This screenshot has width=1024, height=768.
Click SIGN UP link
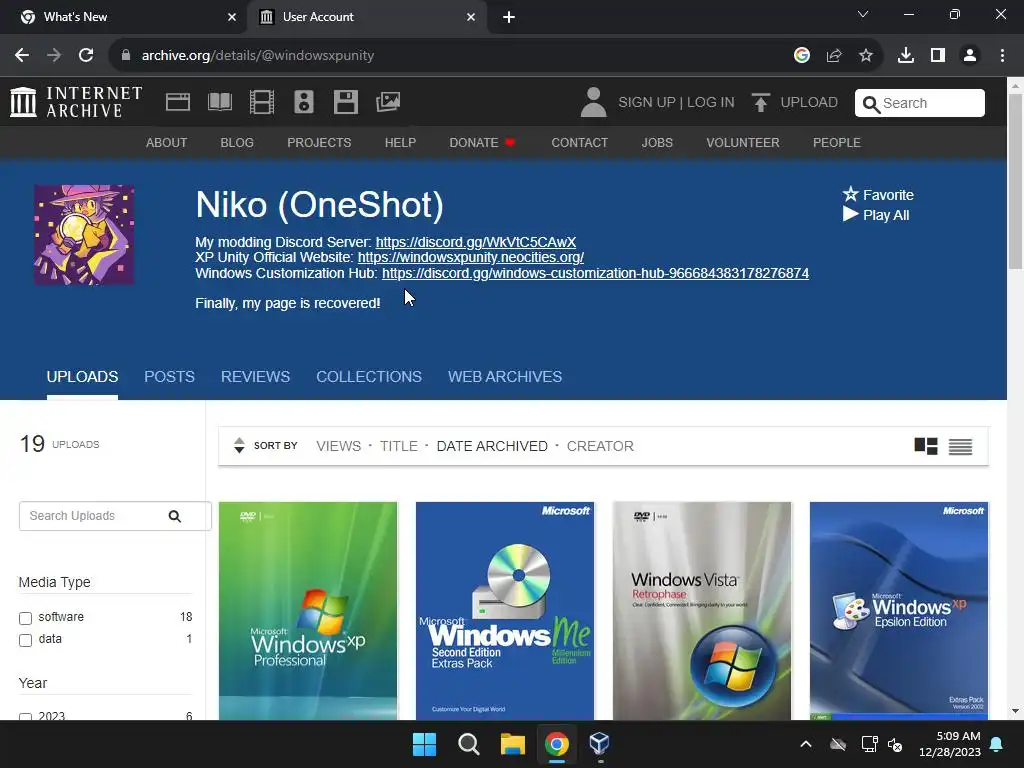pos(647,103)
